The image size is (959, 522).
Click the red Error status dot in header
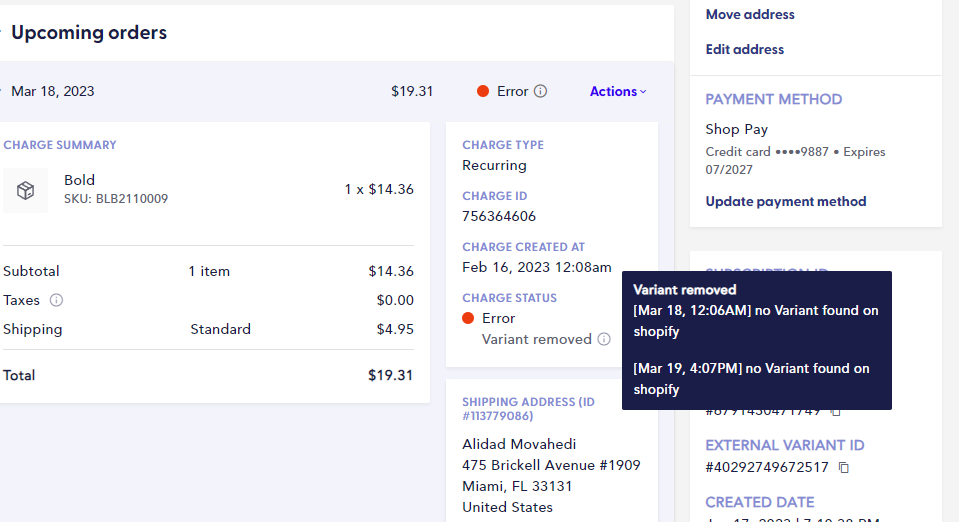tap(483, 91)
